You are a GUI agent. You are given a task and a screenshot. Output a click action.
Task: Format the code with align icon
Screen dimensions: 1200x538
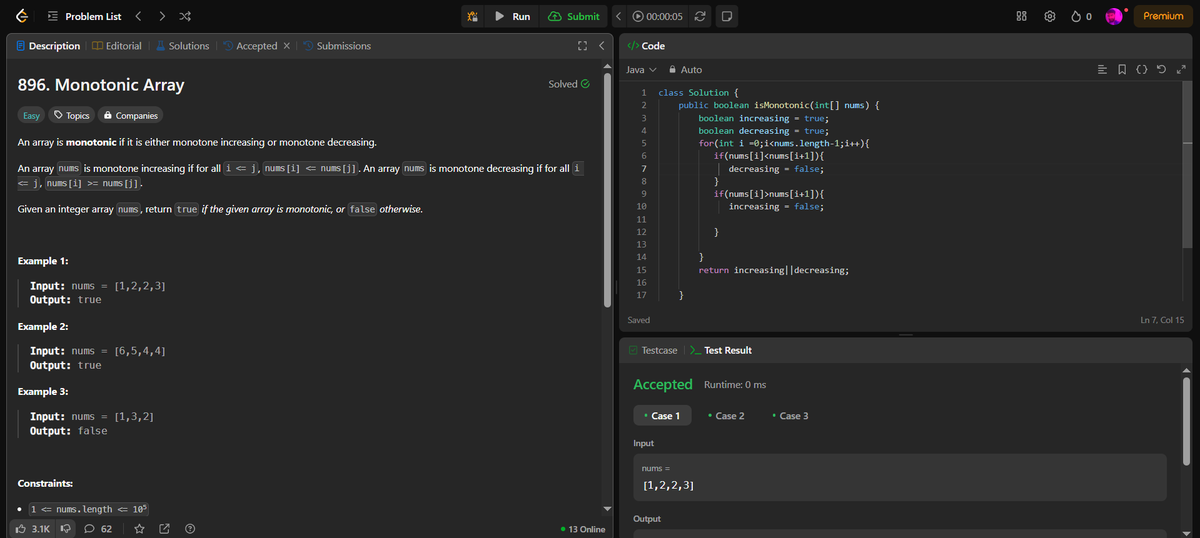[x=1103, y=70]
